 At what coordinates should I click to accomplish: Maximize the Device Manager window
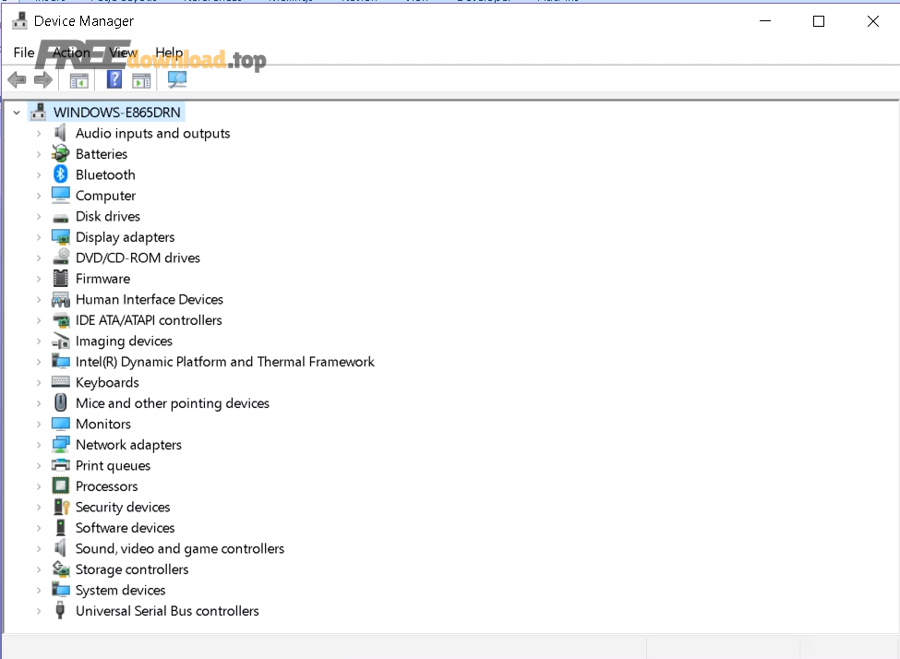(x=818, y=21)
